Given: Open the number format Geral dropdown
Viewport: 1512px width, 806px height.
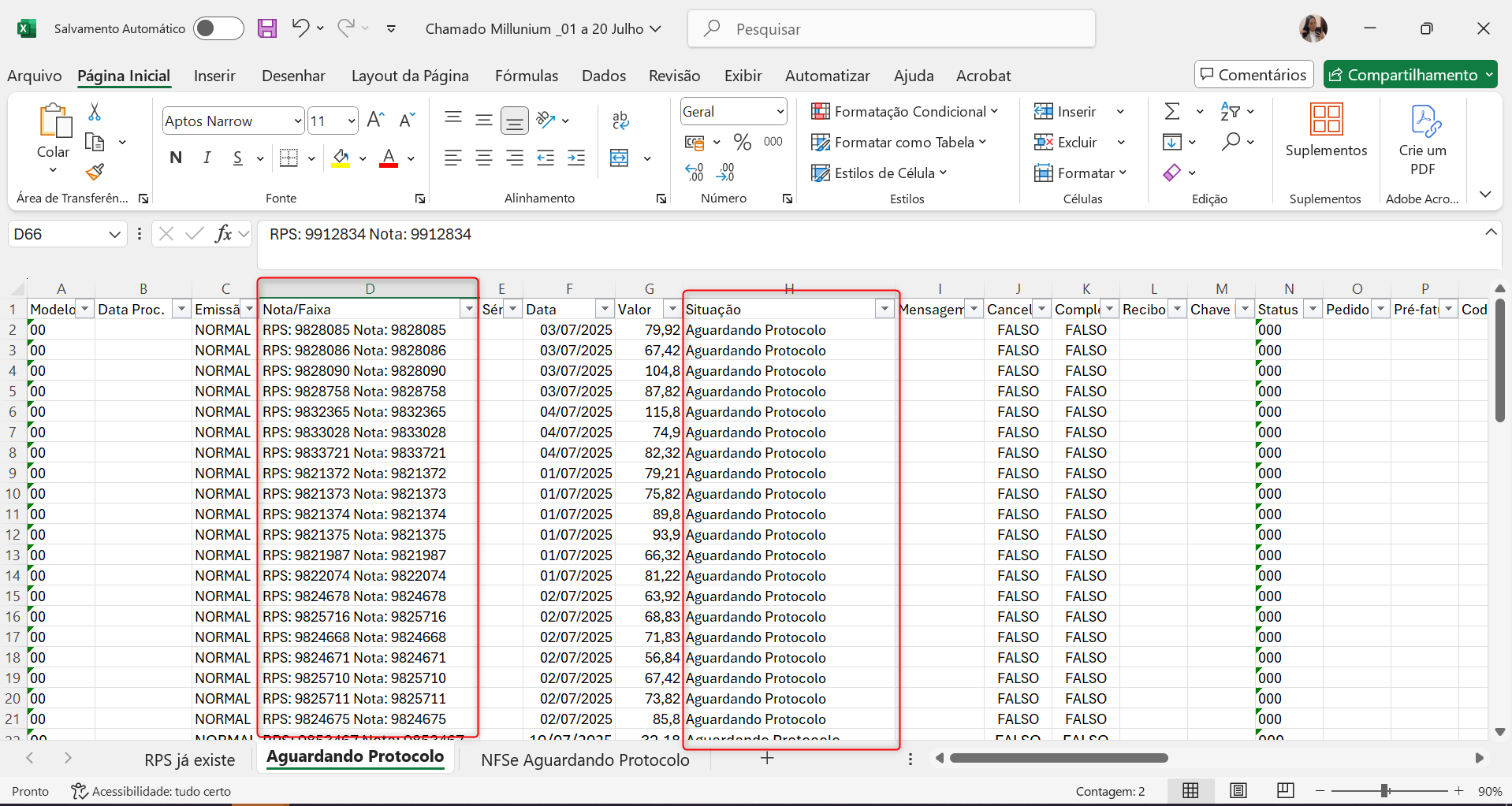Looking at the screenshot, I should pyautogui.click(x=780, y=111).
